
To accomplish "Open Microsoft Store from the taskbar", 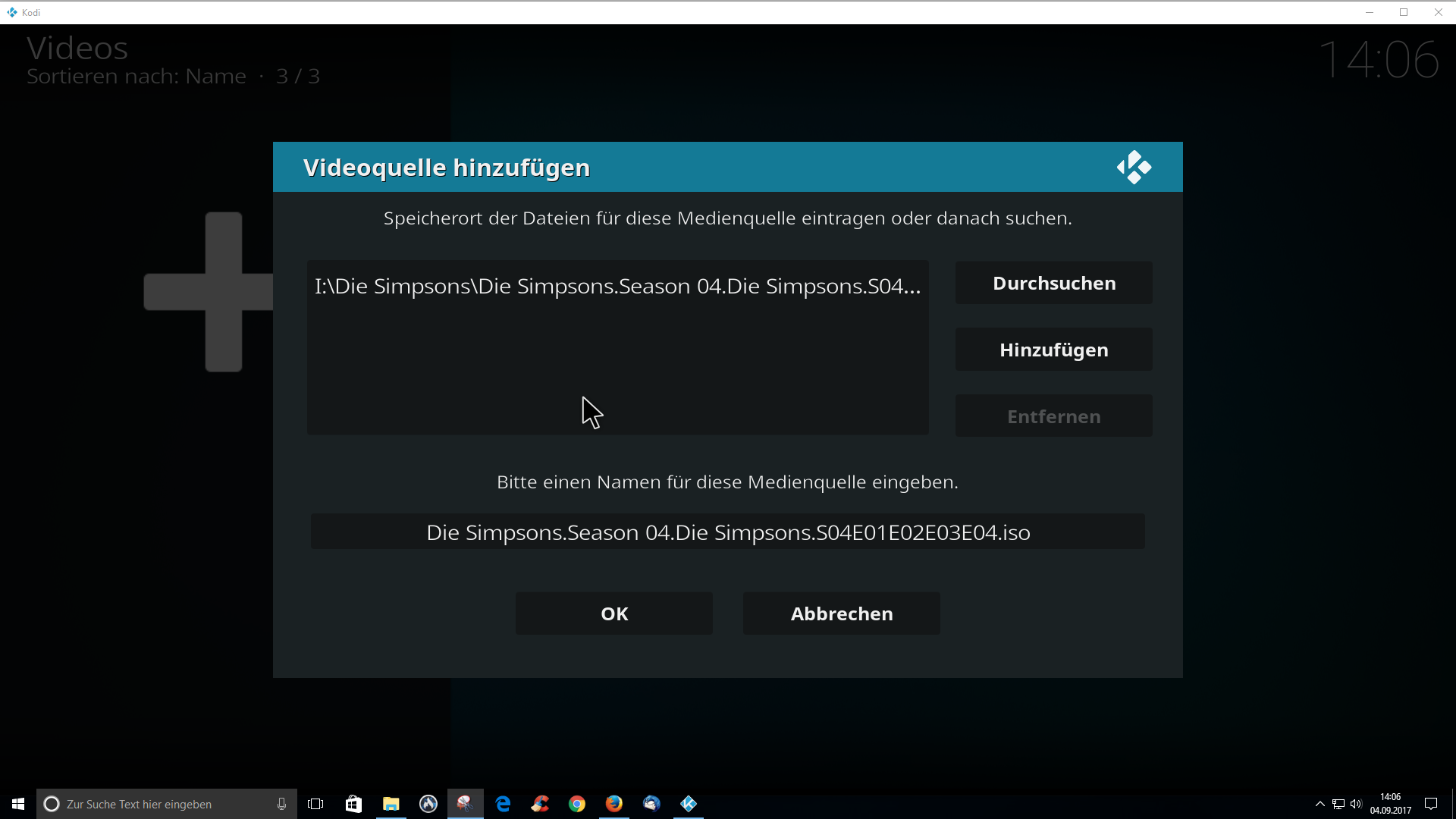I will [x=353, y=804].
